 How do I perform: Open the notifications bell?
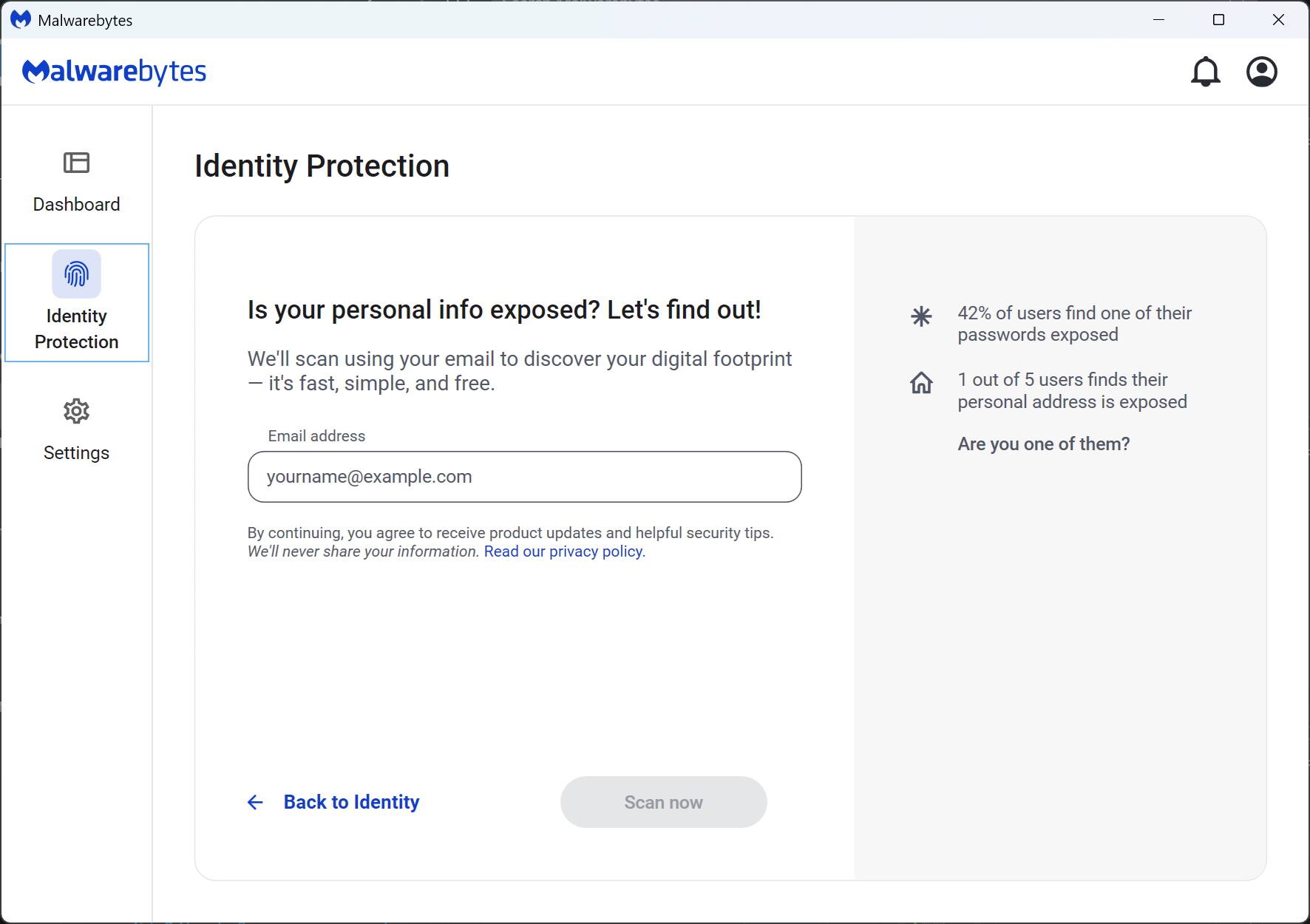pos(1205,72)
